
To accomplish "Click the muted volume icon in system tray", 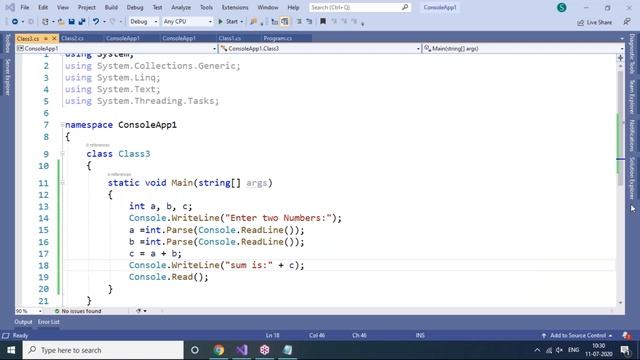I will point(559,350).
